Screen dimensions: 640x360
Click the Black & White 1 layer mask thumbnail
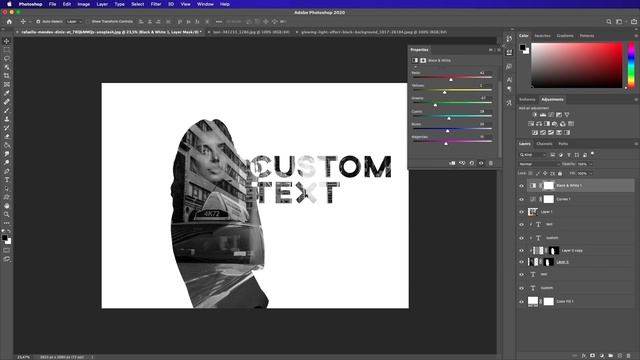point(549,186)
